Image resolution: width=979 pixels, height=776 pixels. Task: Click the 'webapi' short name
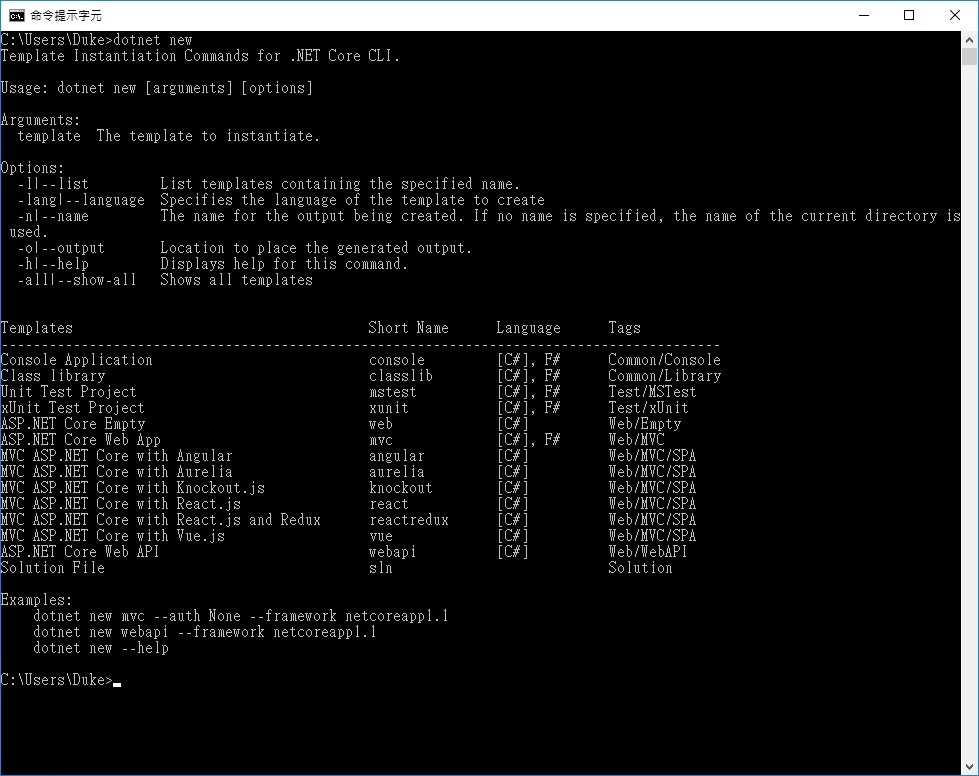[x=392, y=552]
